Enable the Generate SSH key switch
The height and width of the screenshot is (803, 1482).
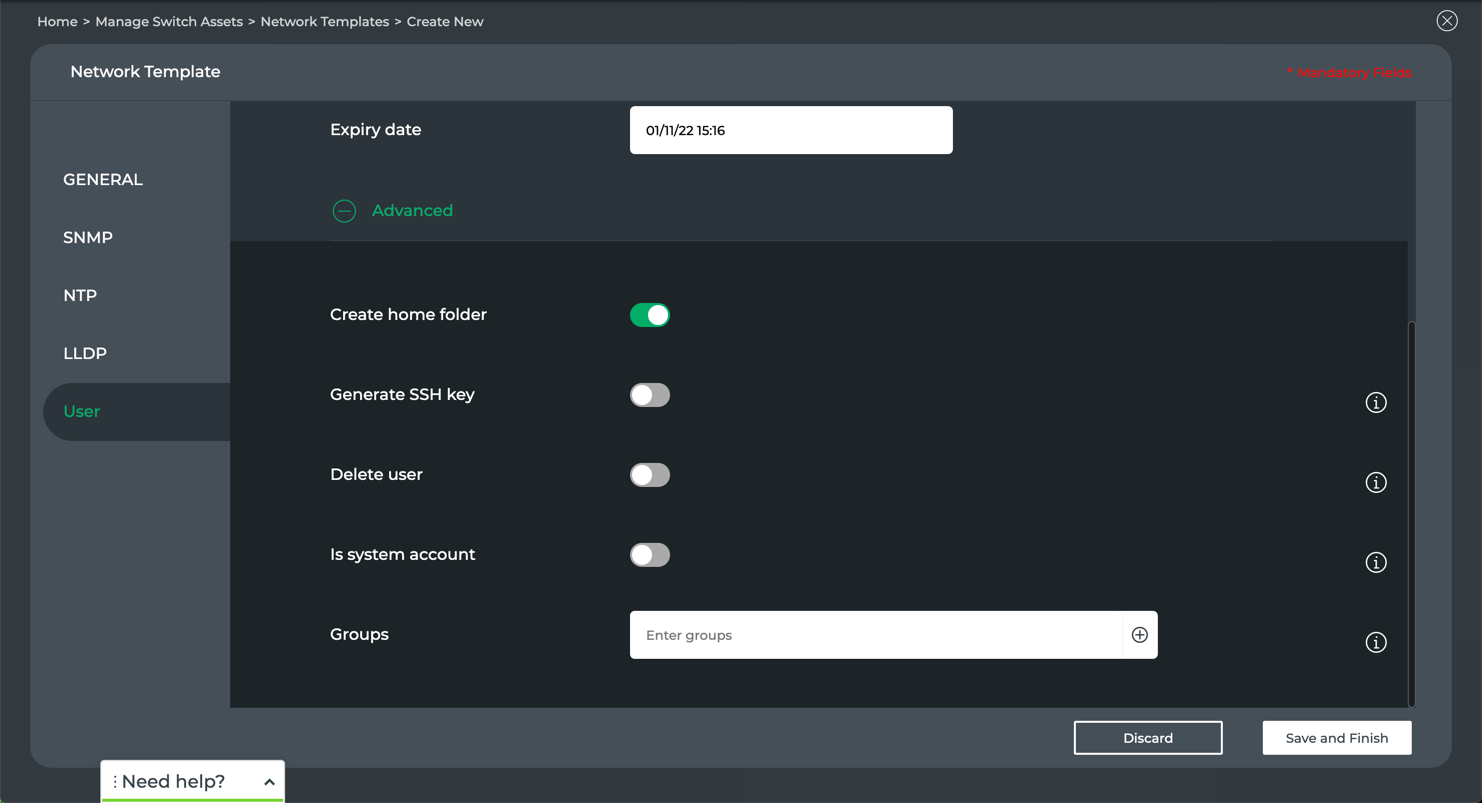650,395
